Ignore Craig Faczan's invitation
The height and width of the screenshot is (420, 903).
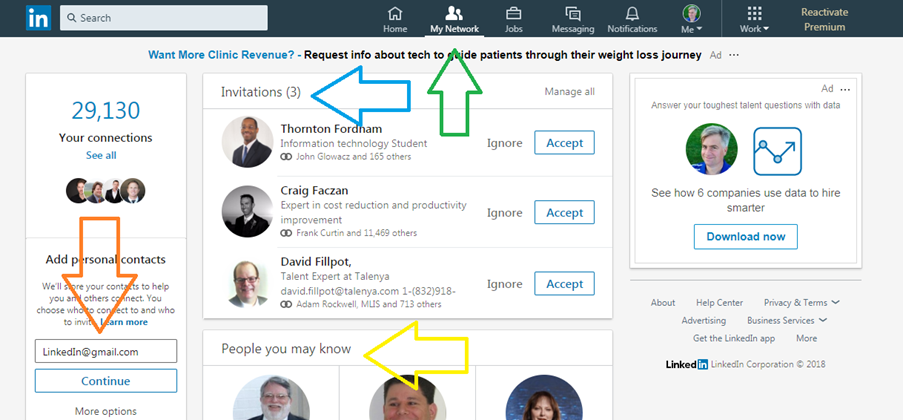pyautogui.click(x=505, y=213)
